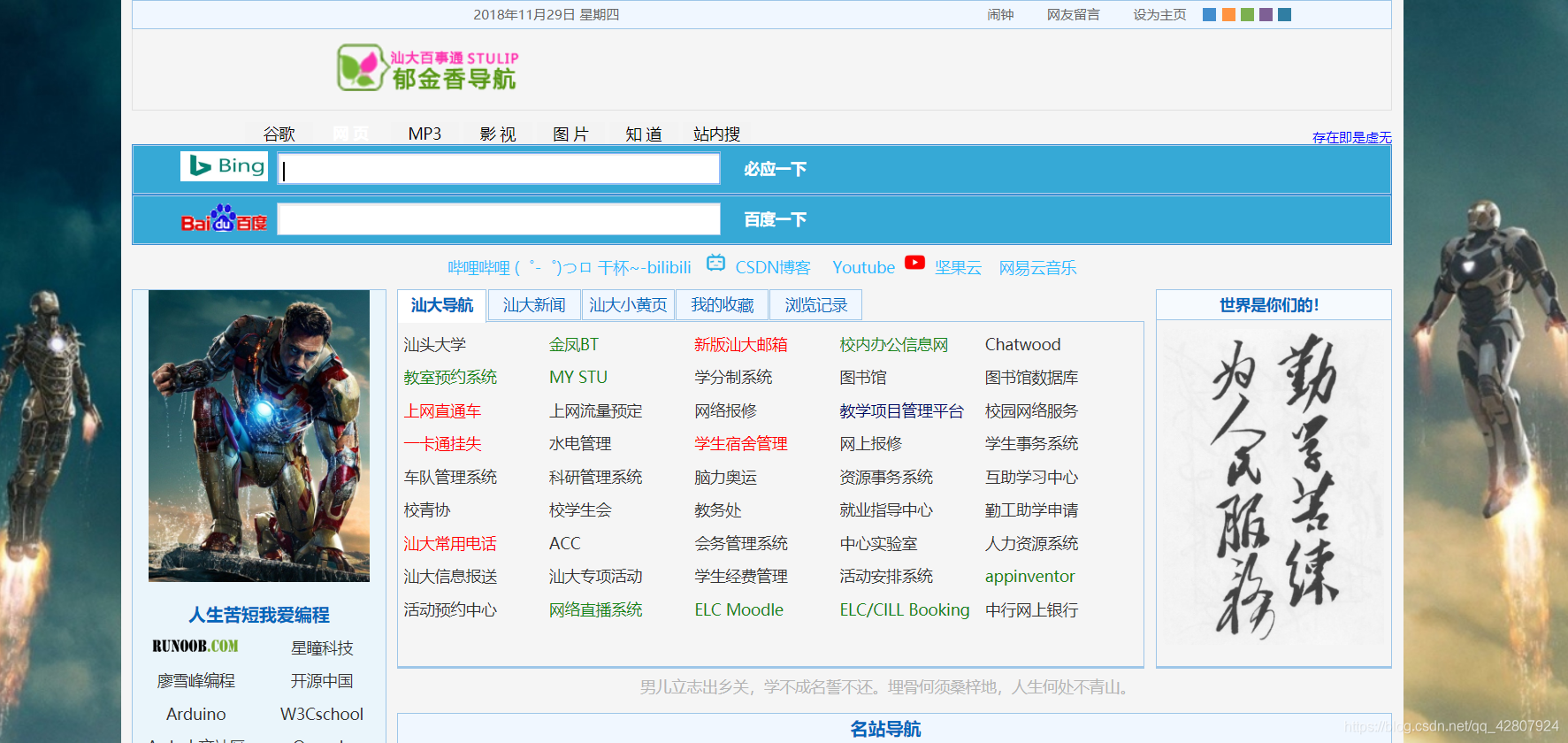Open the 哔哩哔哩 bilibili link
The height and width of the screenshot is (743, 1568).
570,267
